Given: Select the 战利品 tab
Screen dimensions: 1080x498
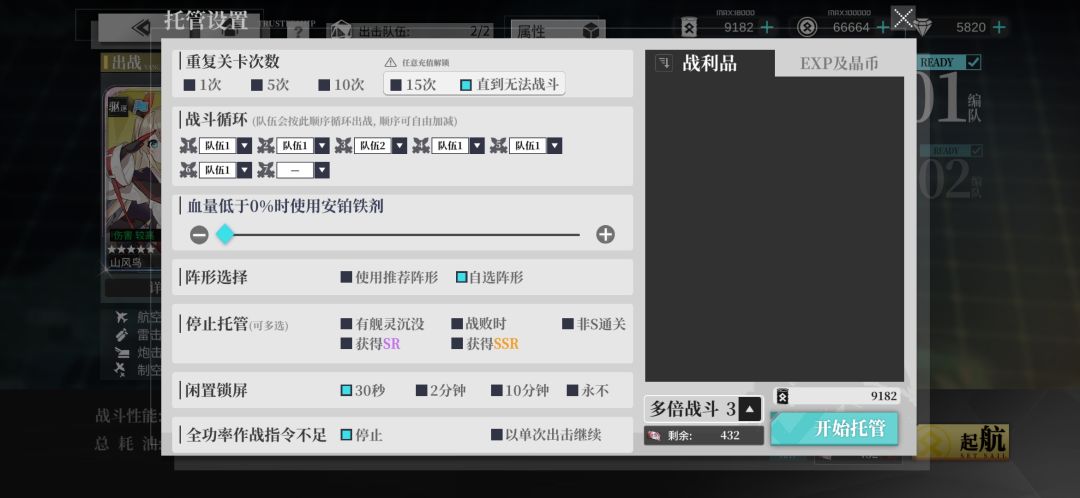Looking at the screenshot, I should [710, 63].
